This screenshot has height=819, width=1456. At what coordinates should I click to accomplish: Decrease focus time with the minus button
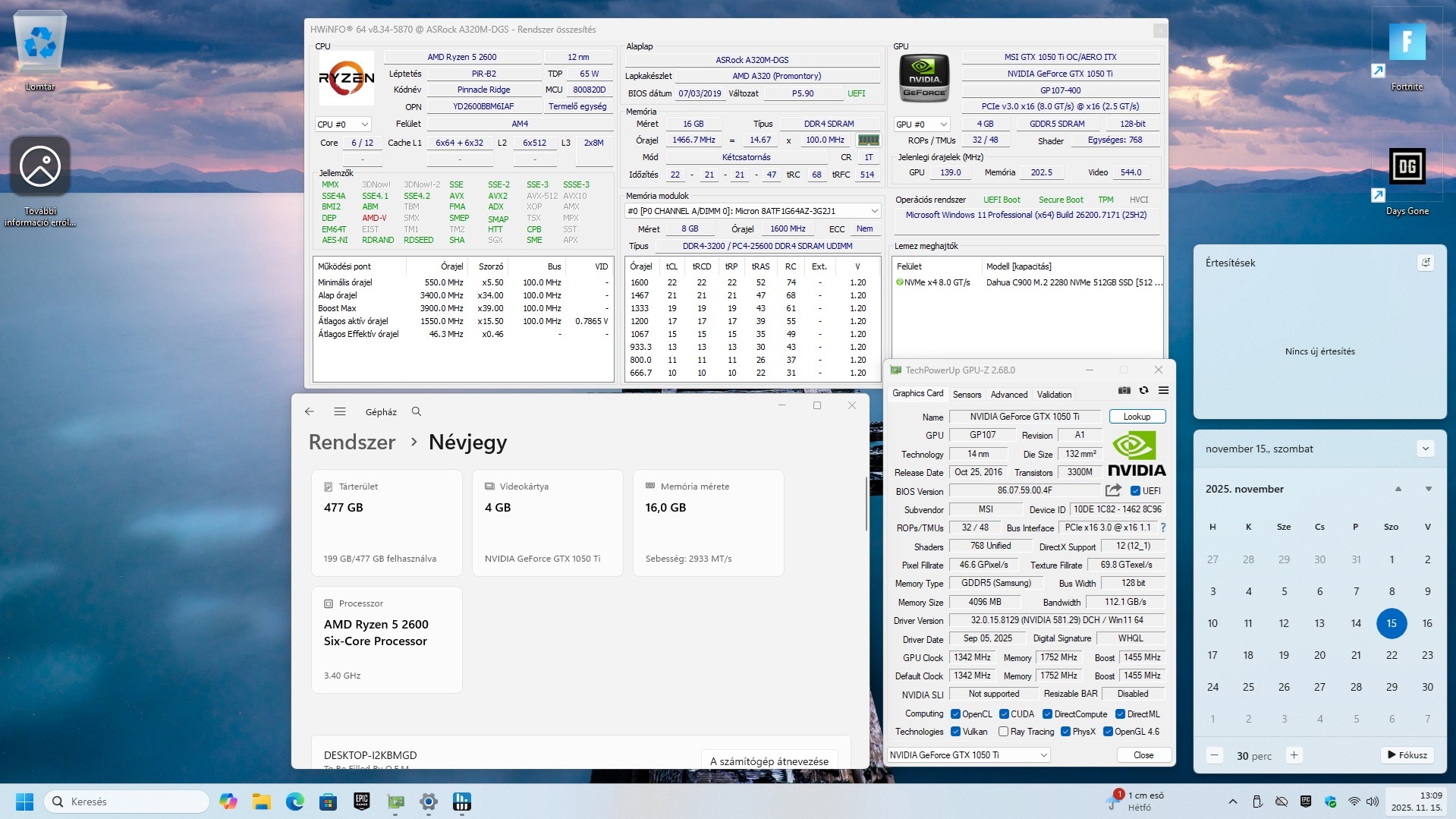coord(1215,755)
